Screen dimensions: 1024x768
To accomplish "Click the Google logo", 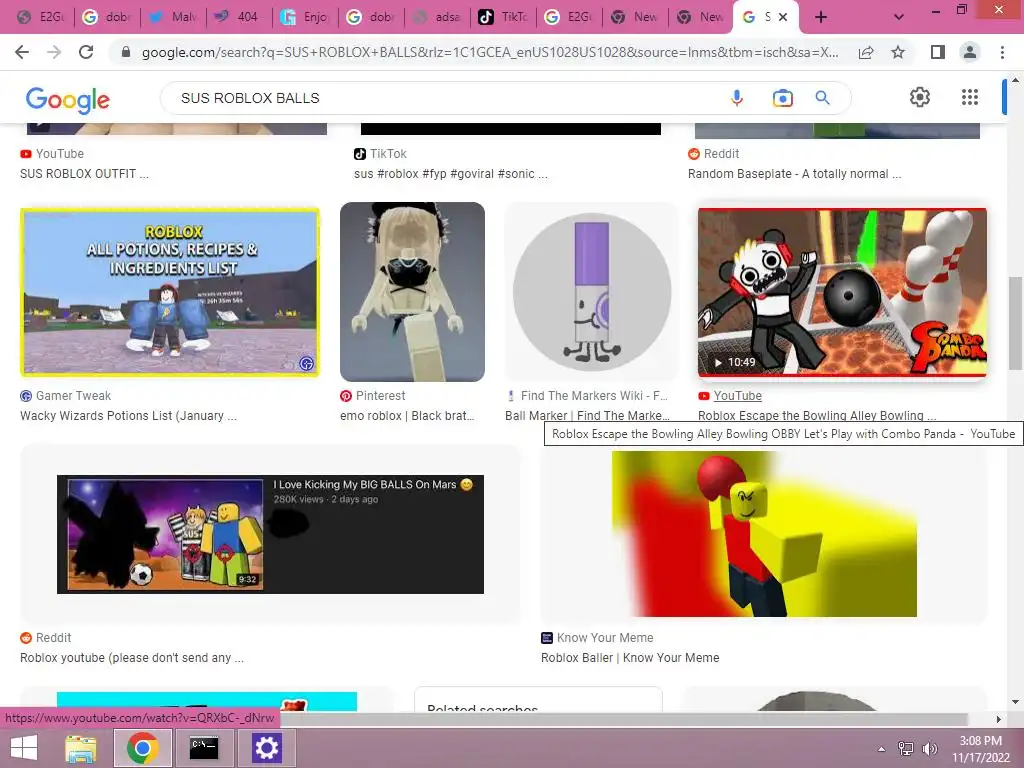I will (x=68, y=99).
